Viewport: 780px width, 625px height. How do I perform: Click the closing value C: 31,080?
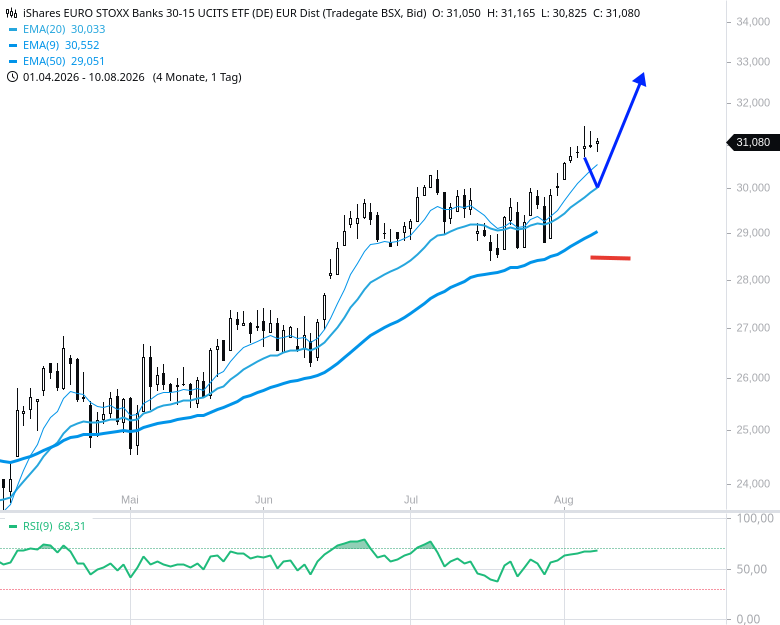point(616,13)
